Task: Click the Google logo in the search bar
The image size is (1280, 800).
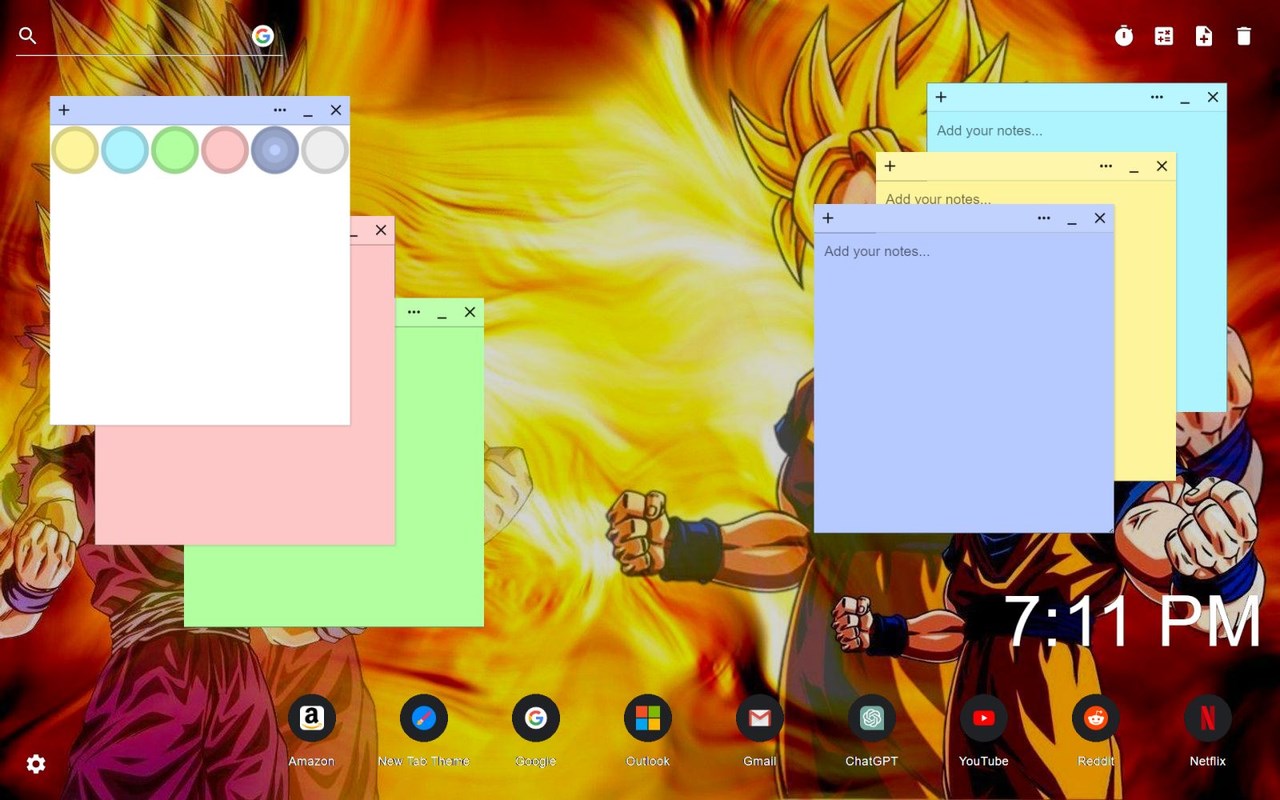Action: click(263, 36)
